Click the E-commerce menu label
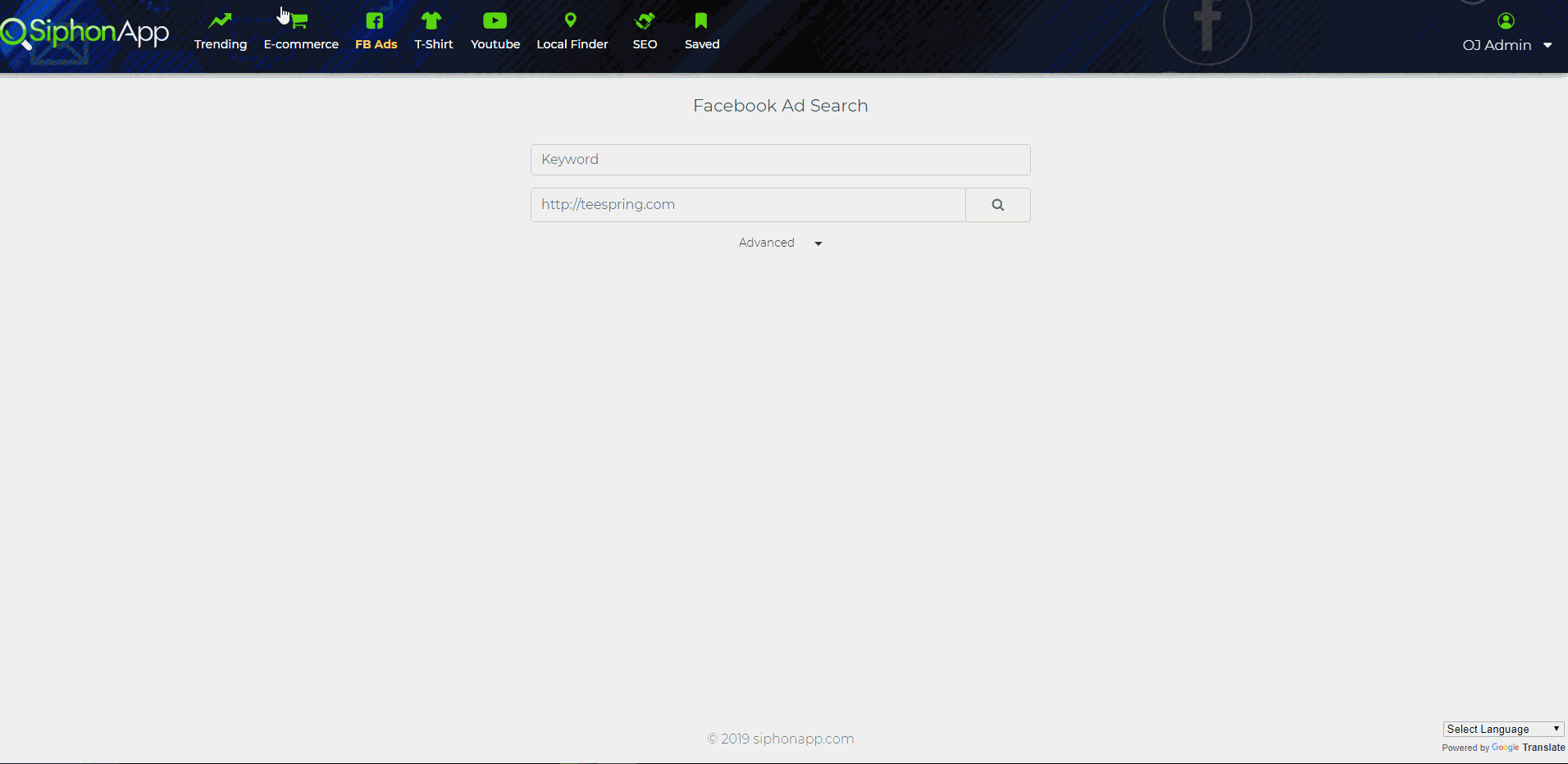This screenshot has width=1568, height=764. pyautogui.click(x=301, y=44)
